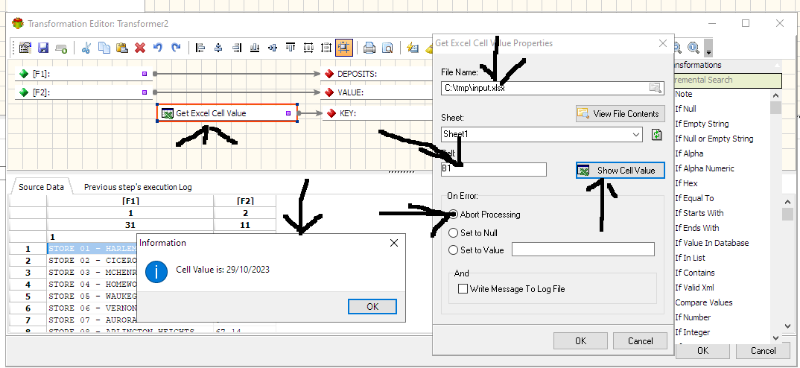
Task: Select the Source Data tab
Action: click(x=41, y=187)
